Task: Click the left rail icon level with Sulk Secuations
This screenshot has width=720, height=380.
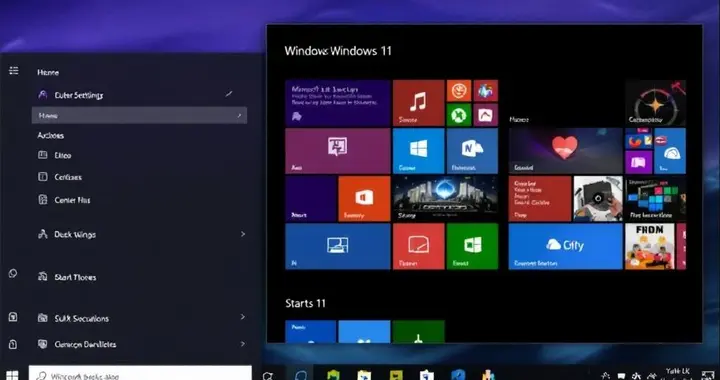Action: 13,317
